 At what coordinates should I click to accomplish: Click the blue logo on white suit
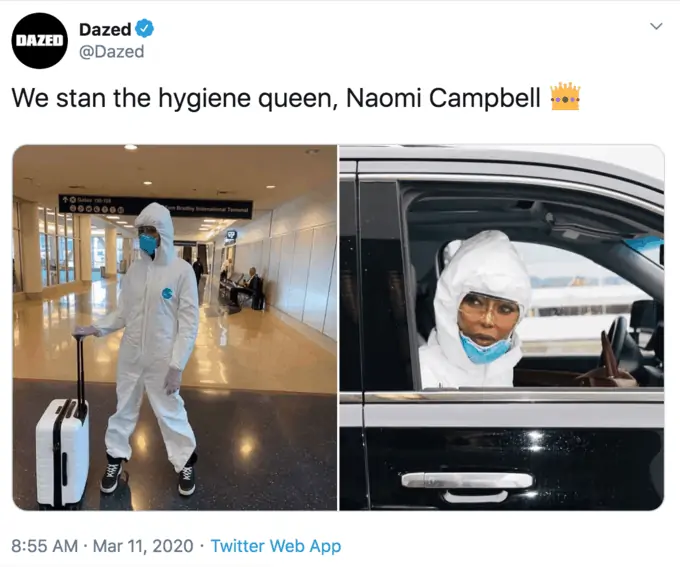coord(167,294)
